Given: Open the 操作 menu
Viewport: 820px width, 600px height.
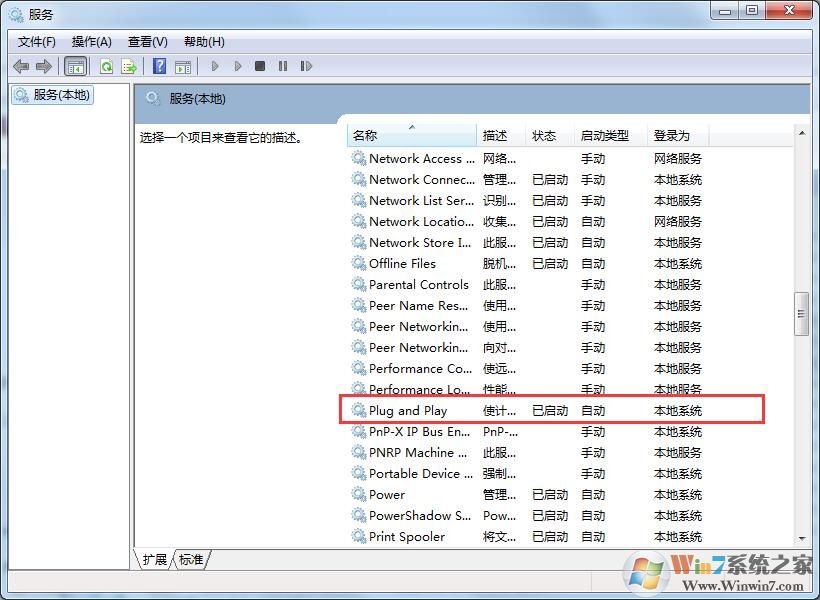Looking at the screenshot, I should 92,41.
